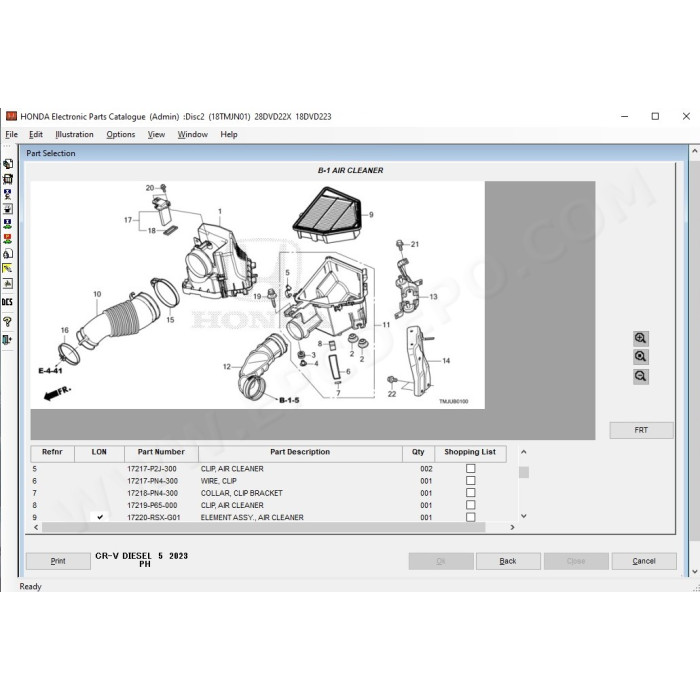Screen dimensions: 700x700
Task: Click the parts table scroll-right arrow
Action: (x=512, y=527)
